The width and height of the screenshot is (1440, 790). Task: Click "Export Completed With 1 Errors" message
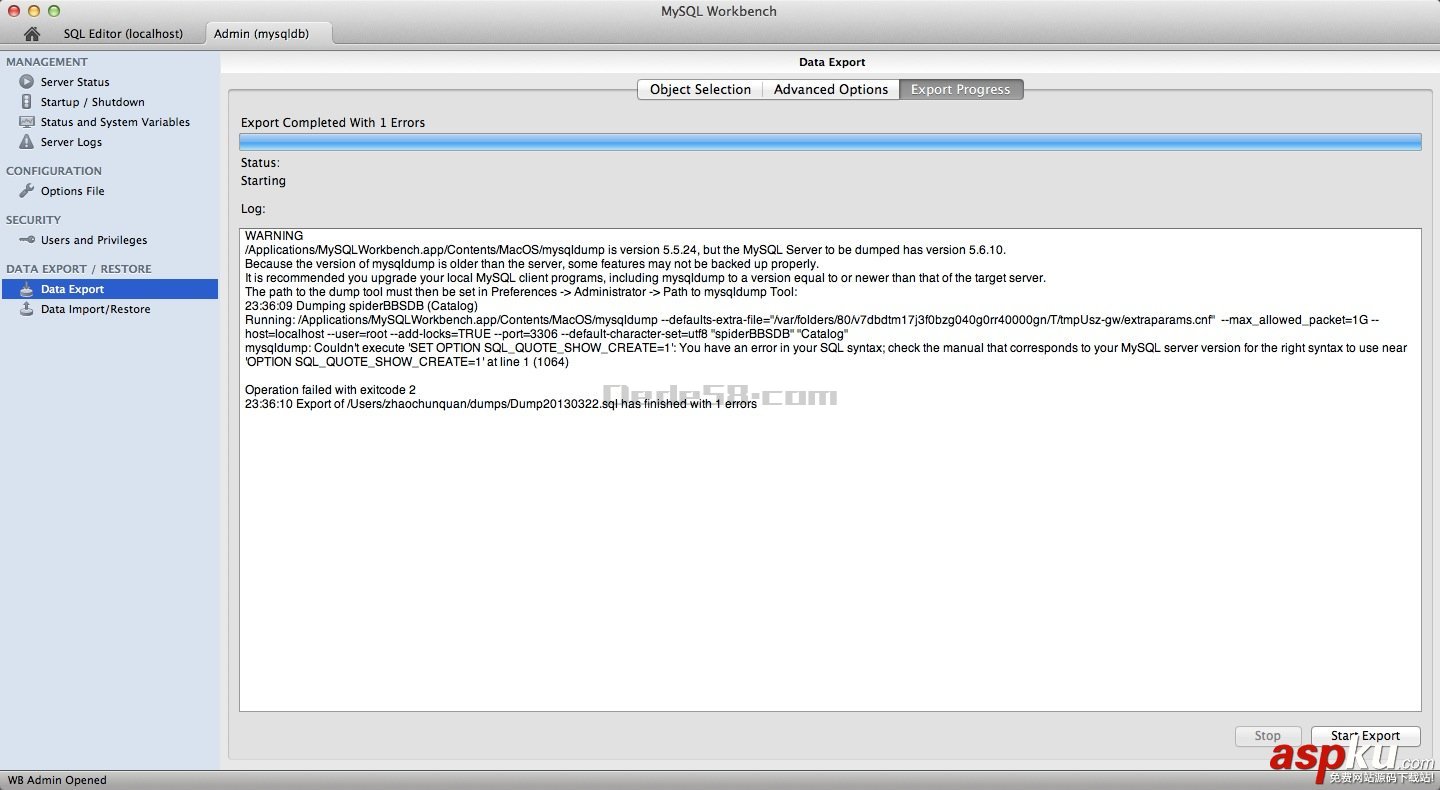coord(333,123)
